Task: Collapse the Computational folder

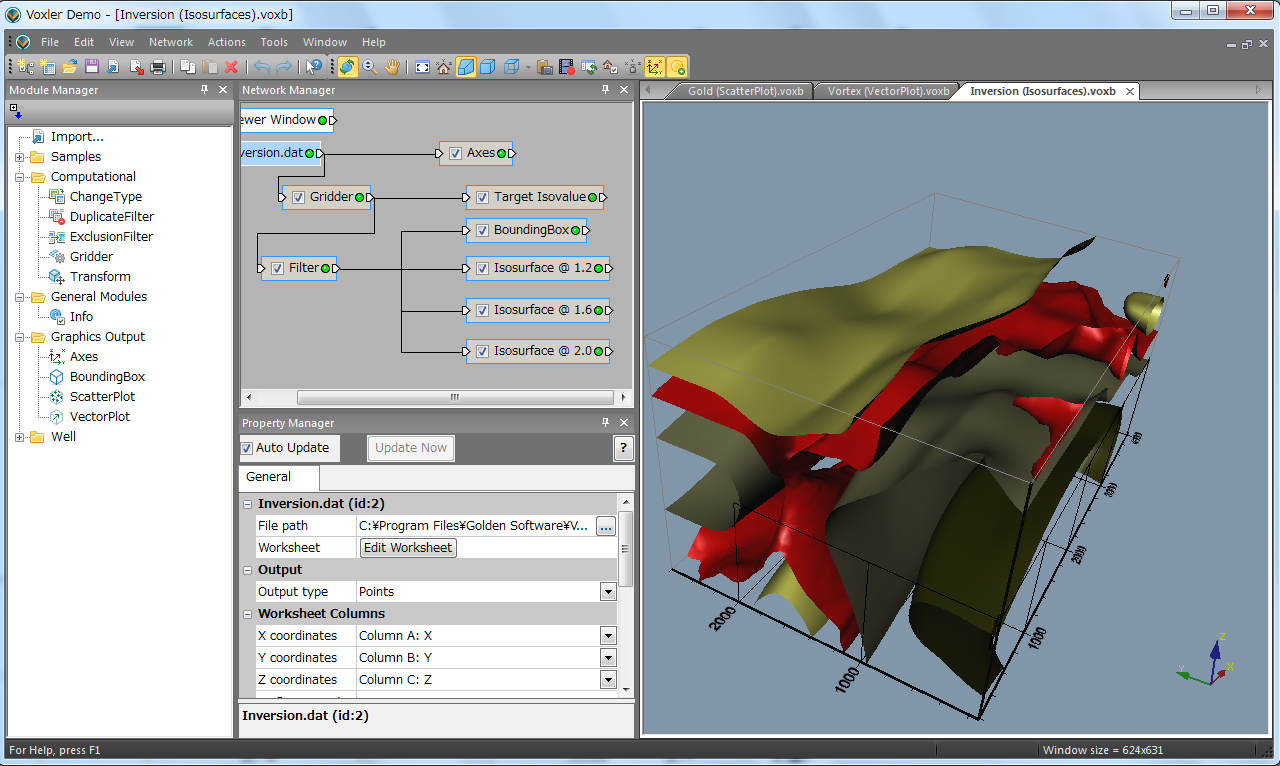Action: [20, 177]
